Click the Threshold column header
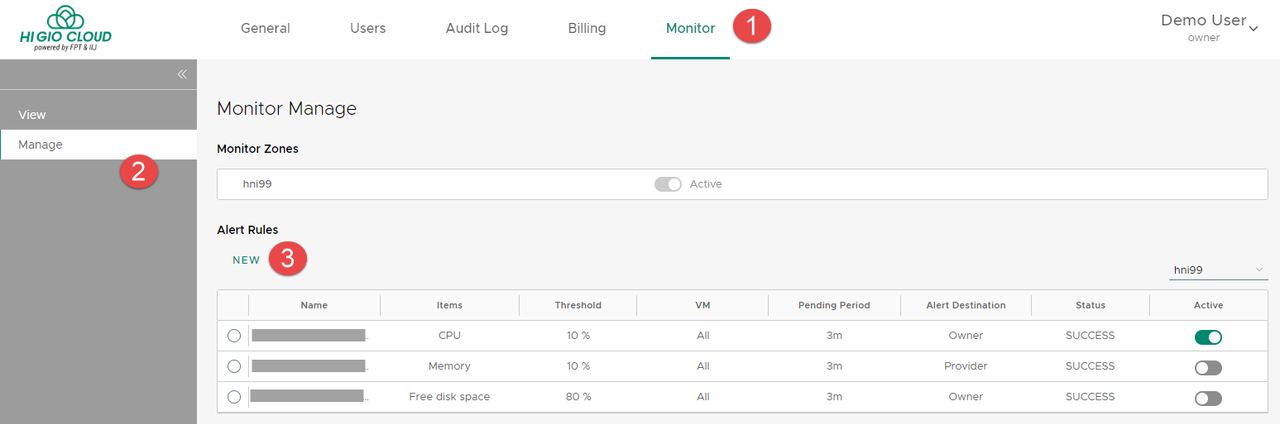The height and width of the screenshot is (424, 1280). [x=578, y=305]
